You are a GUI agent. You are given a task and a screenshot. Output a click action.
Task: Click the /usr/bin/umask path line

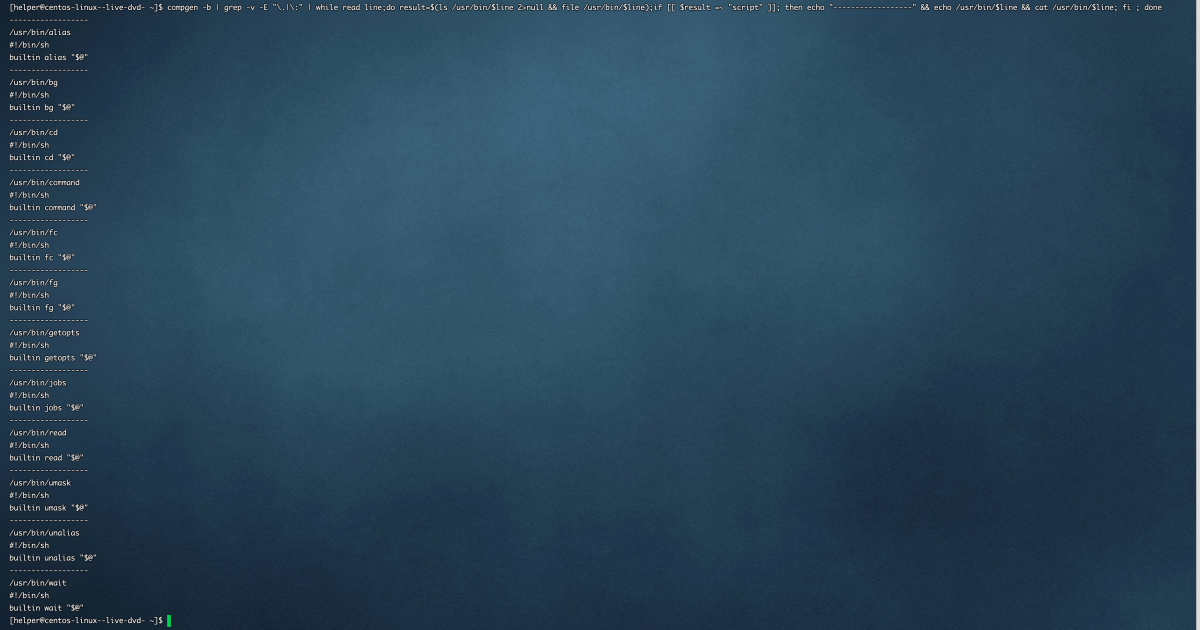point(40,482)
